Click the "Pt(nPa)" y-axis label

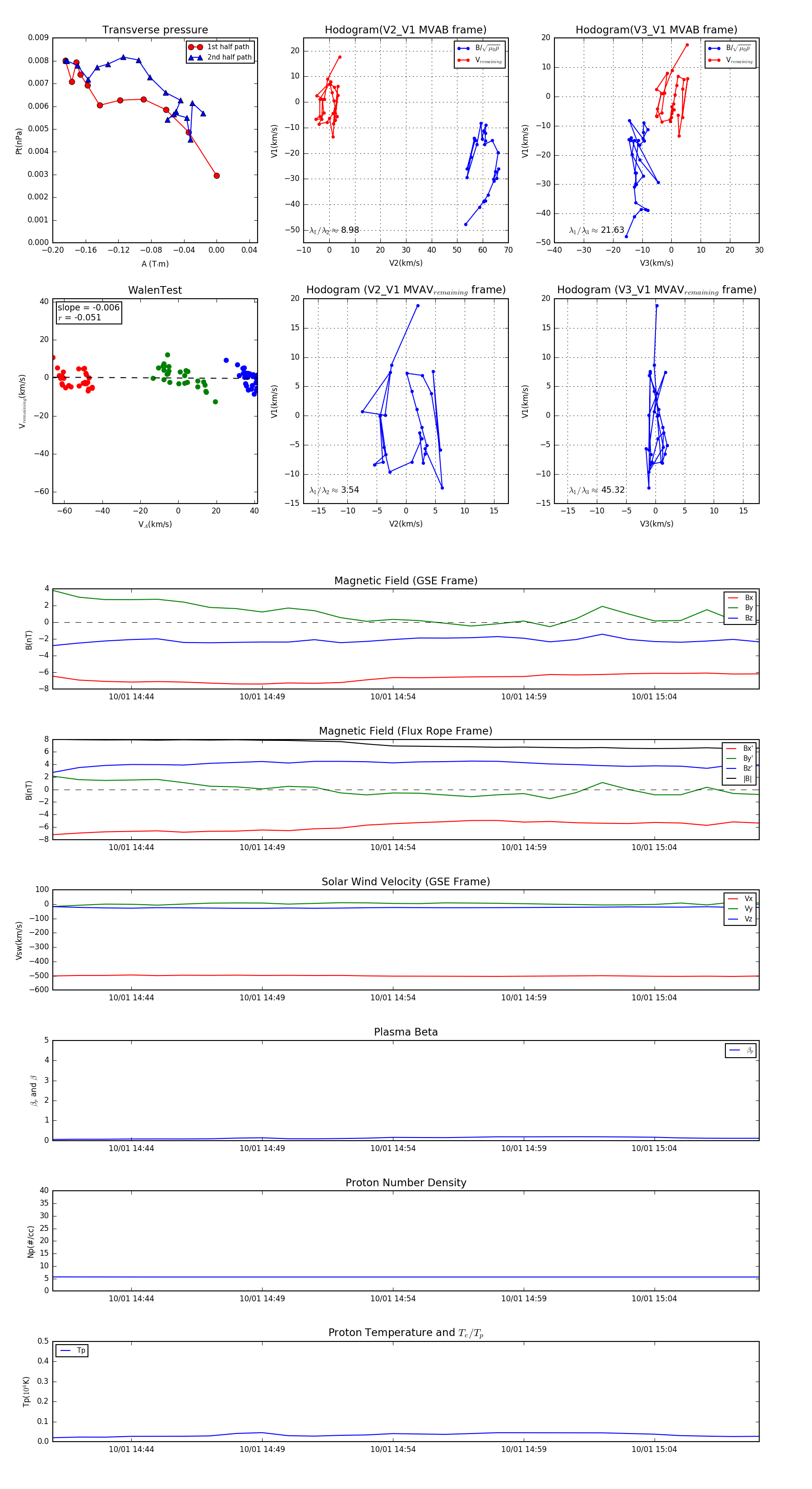(x=18, y=140)
